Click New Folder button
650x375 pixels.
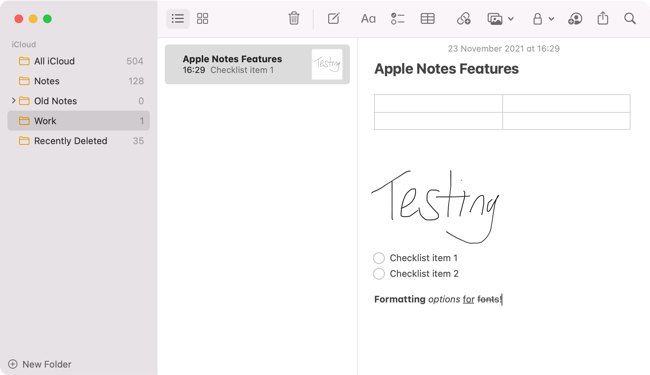40,364
